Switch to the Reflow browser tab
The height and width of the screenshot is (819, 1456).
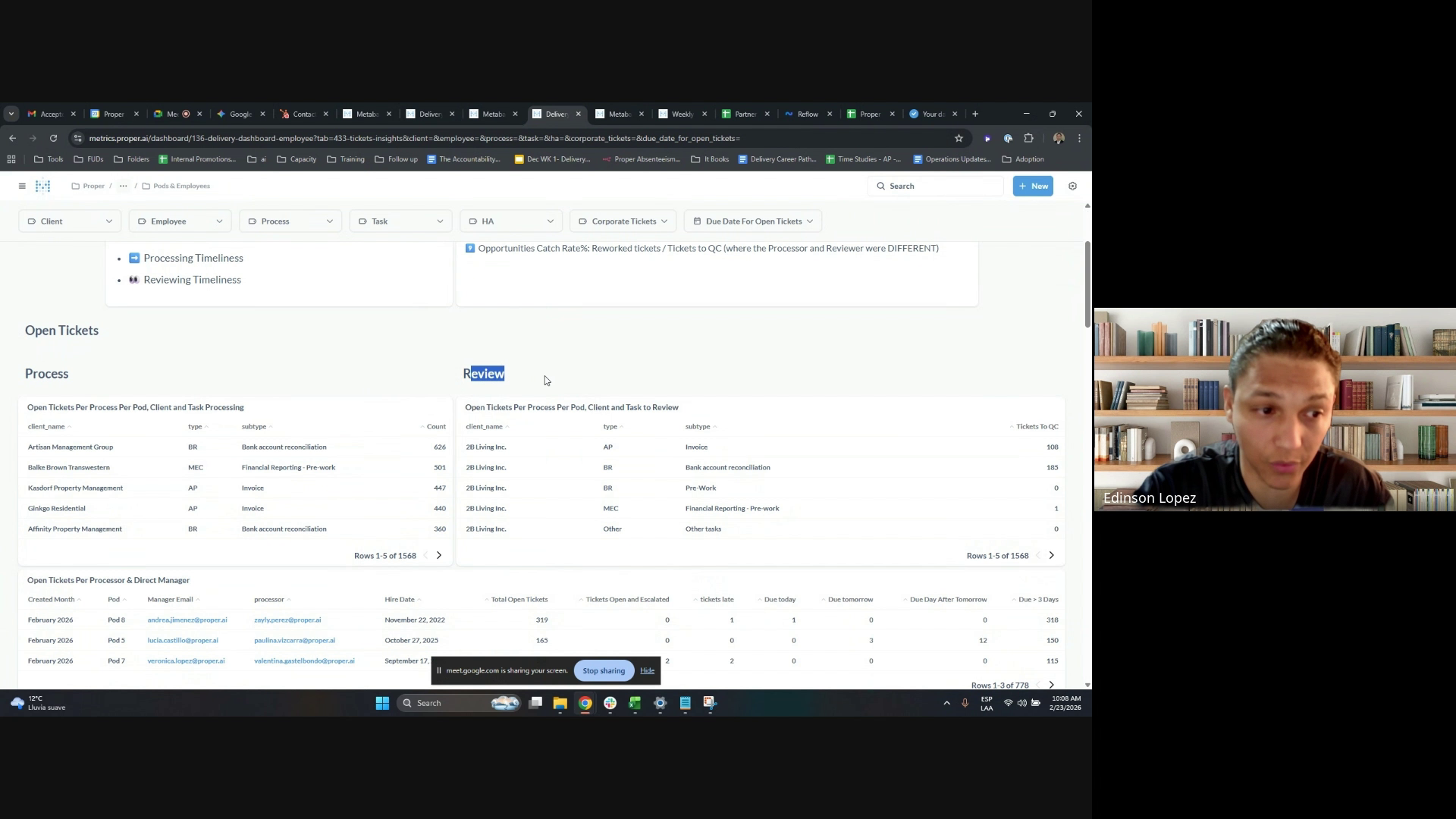[807, 114]
